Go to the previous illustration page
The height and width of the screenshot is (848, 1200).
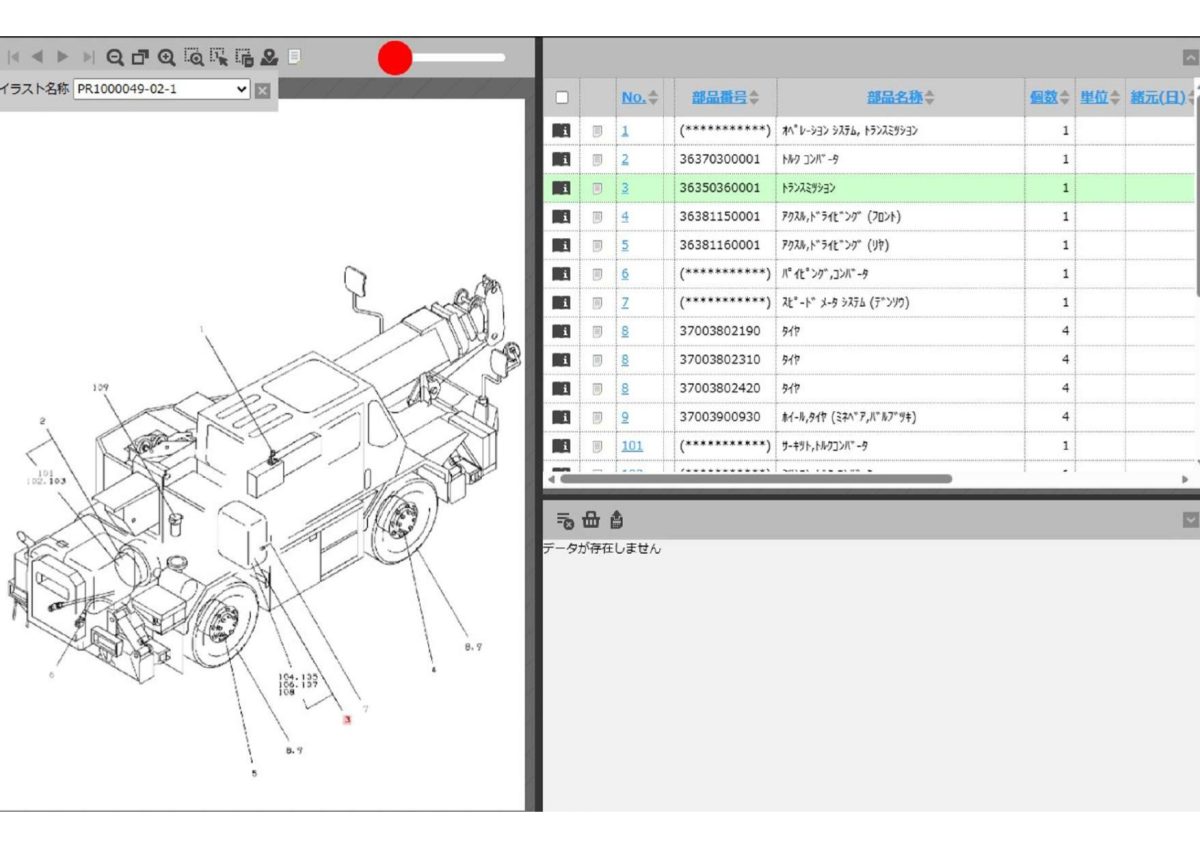tap(38, 58)
